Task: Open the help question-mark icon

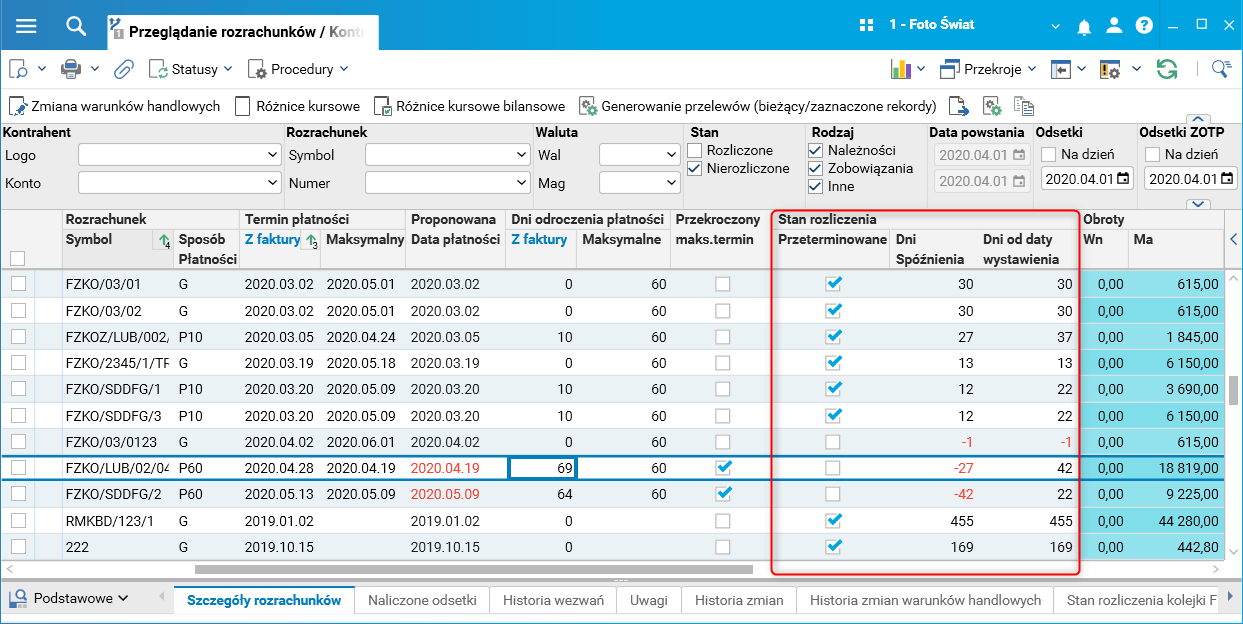Action: [x=1145, y=26]
